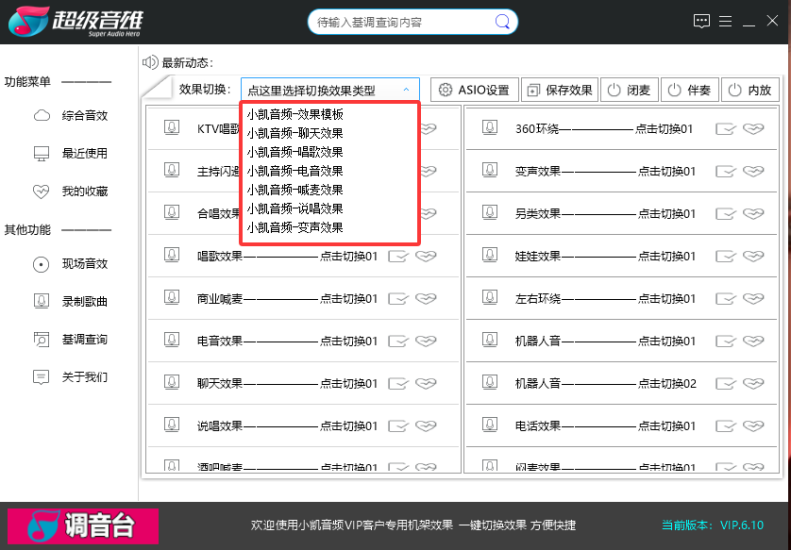The height and width of the screenshot is (550, 791).
Task: Select the 聊天效果 点击切换01 preset row
Action: (303, 383)
